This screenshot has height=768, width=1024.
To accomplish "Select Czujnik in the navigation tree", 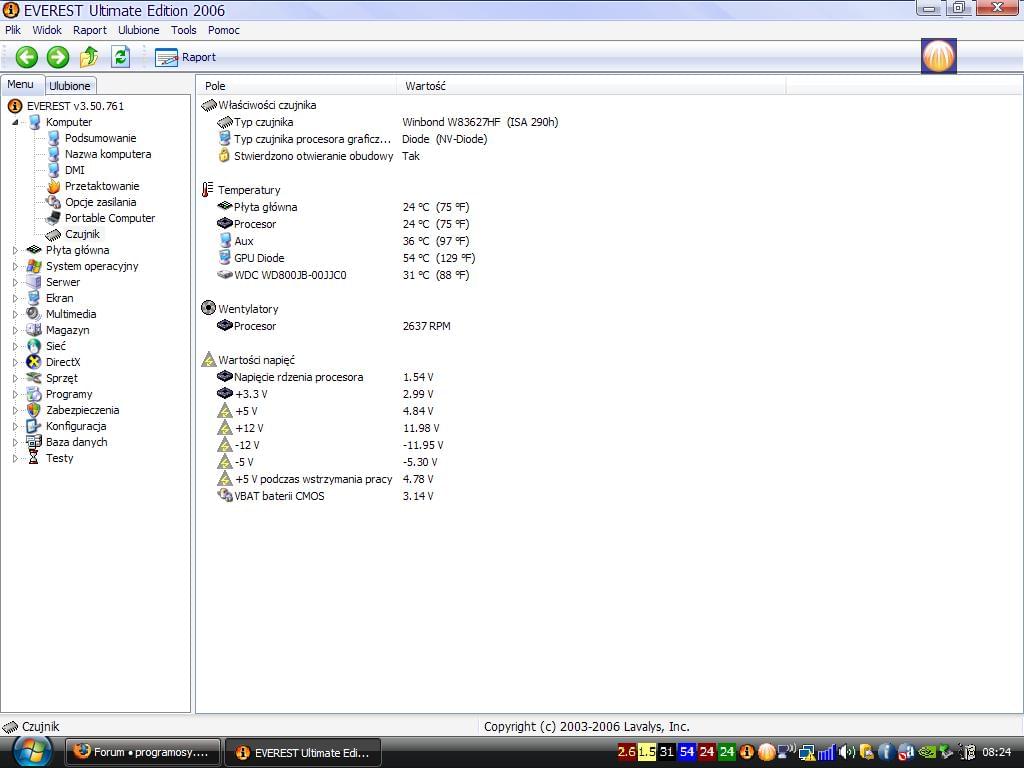I will (82, 234).
